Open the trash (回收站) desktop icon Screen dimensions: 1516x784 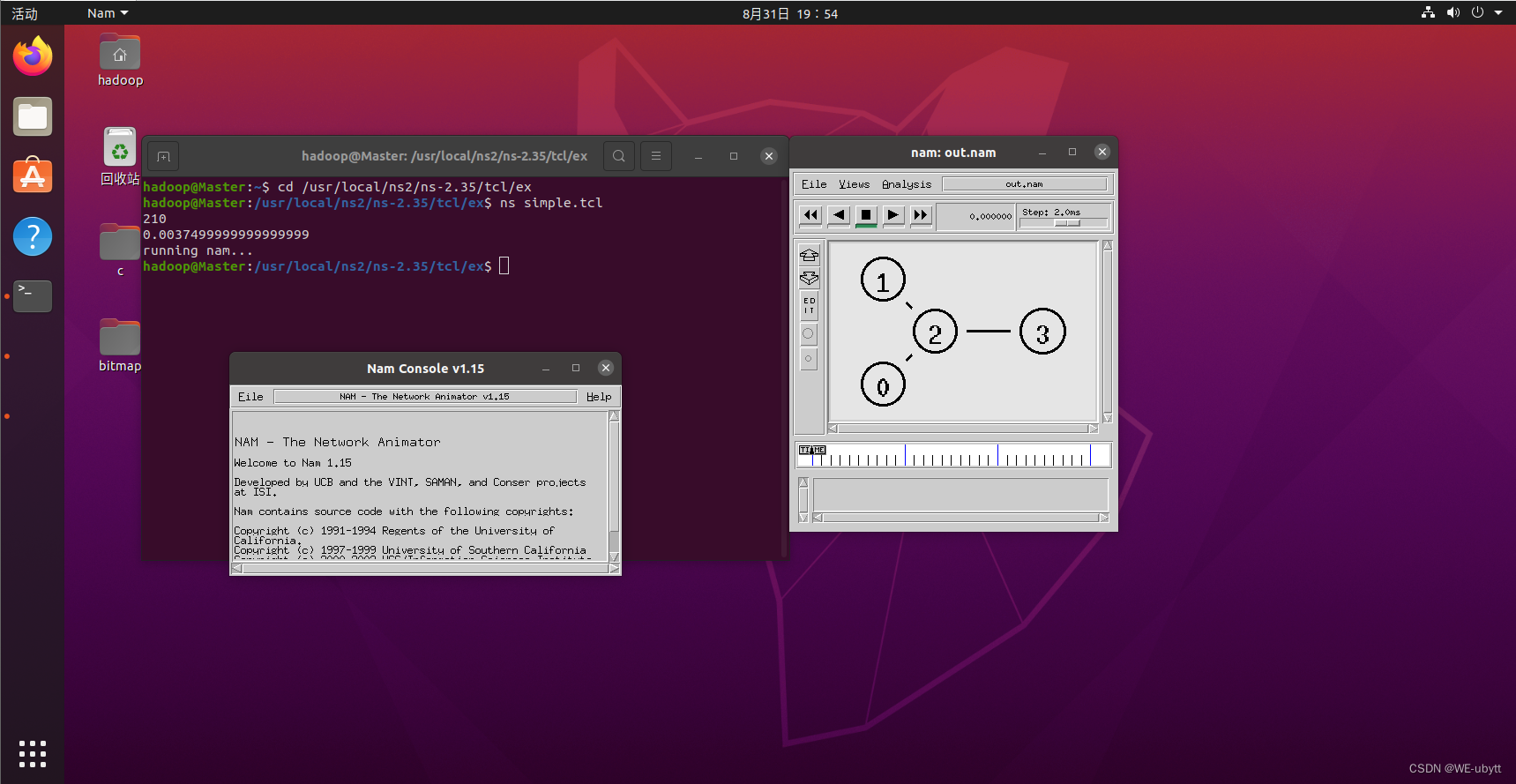tap(120, 156)
